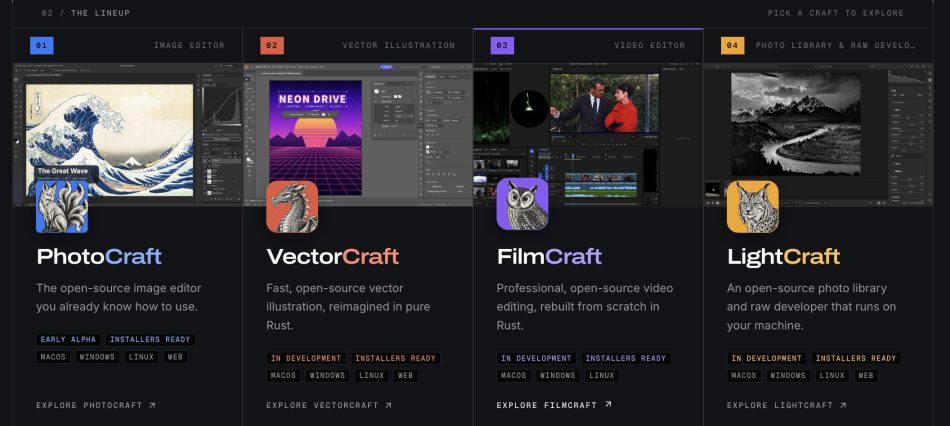Follow the Explore PhotoCraft link
The height and width of the screenshot is (426, 950).
coord(96,405)
